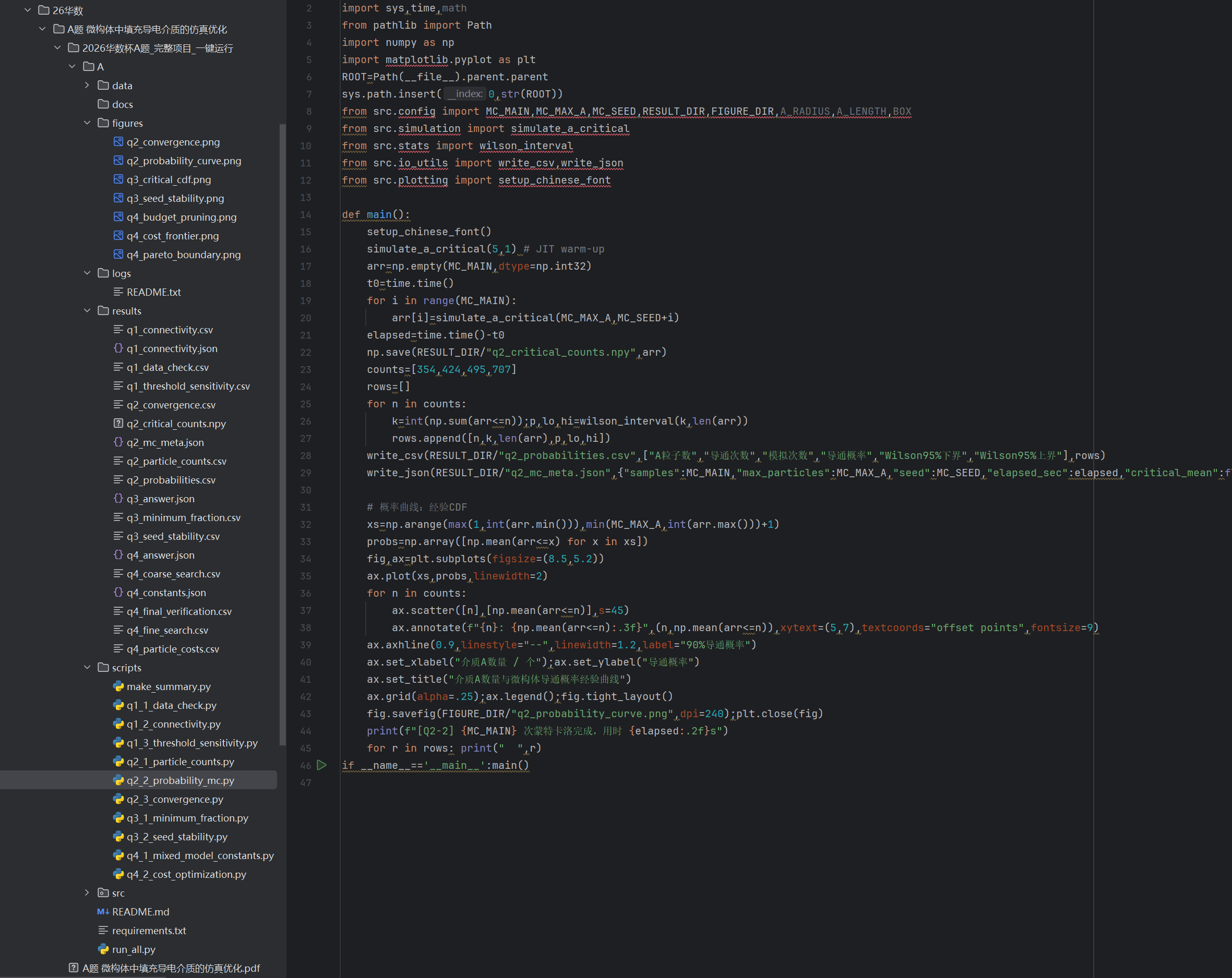Click the project tree vertical scrollbar

coord(282,434)
